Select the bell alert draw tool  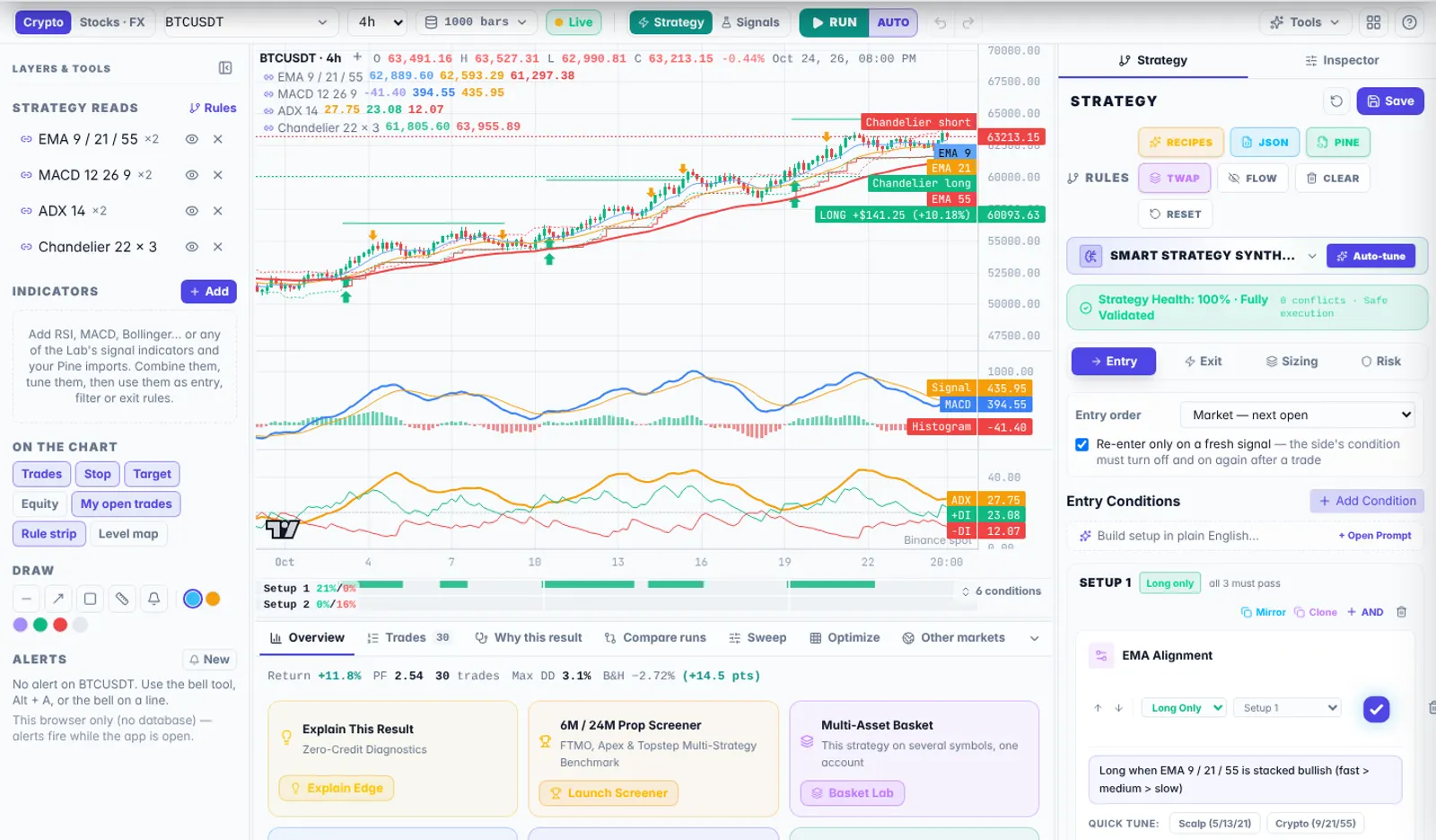pyautogui.click(x=154, y=599)
